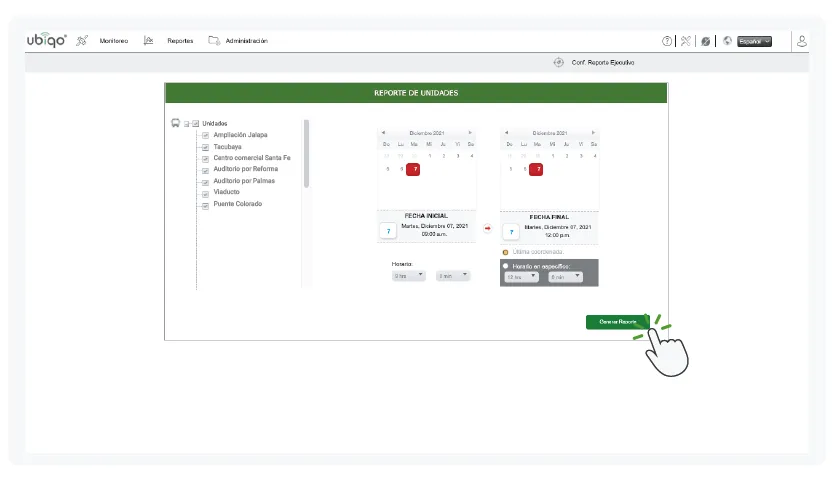
Task: Click the Centro comercial Santa Fe label
Action: pyautogui.click(x=252, y=158)
